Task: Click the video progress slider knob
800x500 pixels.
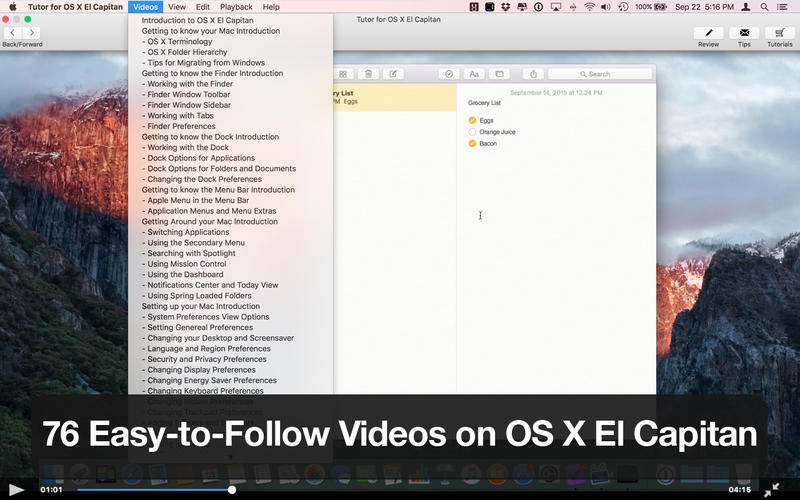Action: [x=232, y=490]
